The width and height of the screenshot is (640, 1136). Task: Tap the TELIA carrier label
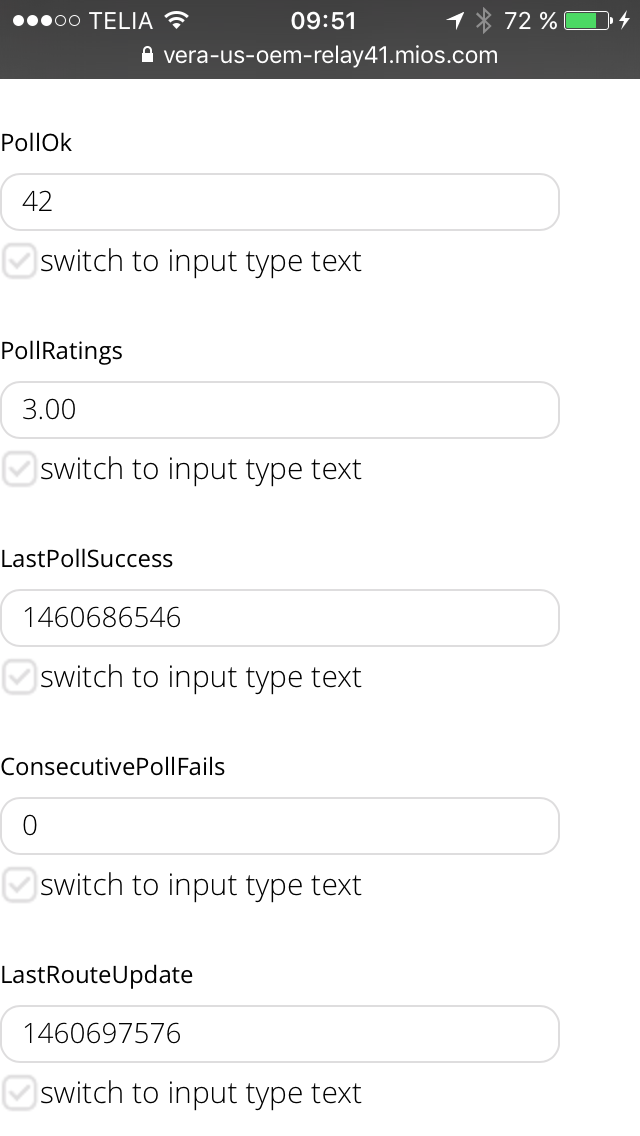(x=121, y=20)
